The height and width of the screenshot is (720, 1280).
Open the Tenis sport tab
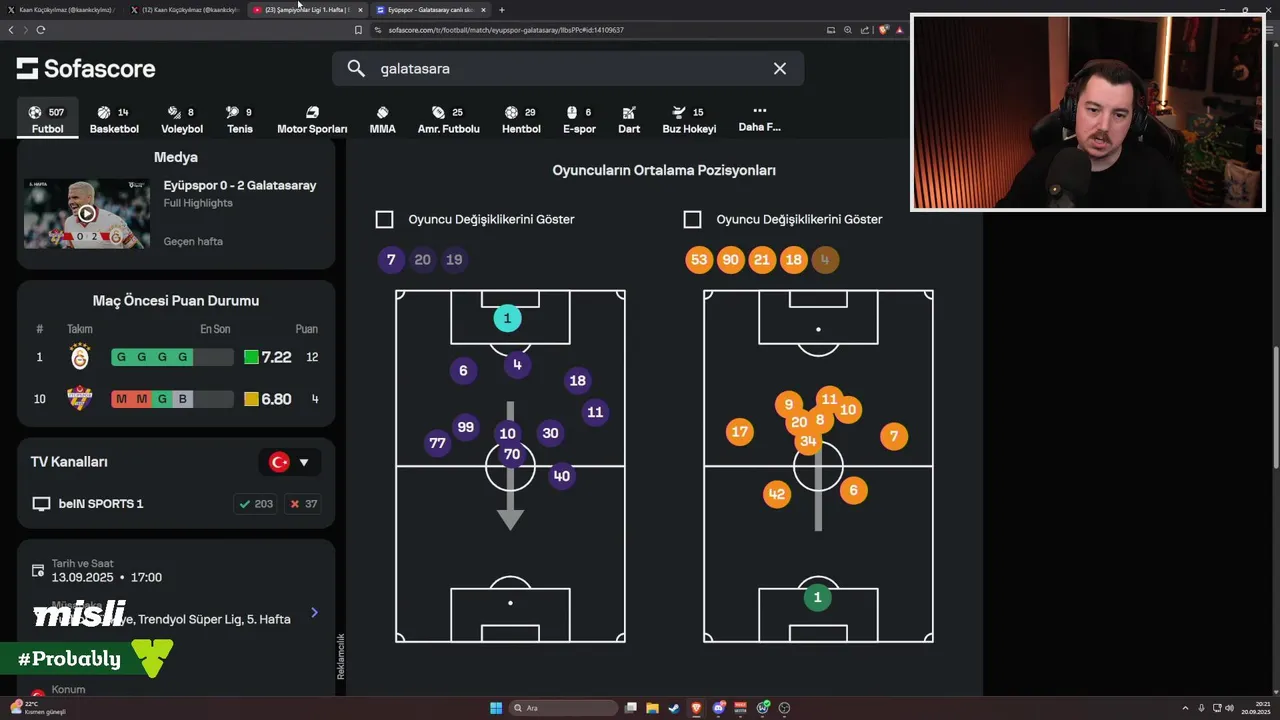pos(240,120)
